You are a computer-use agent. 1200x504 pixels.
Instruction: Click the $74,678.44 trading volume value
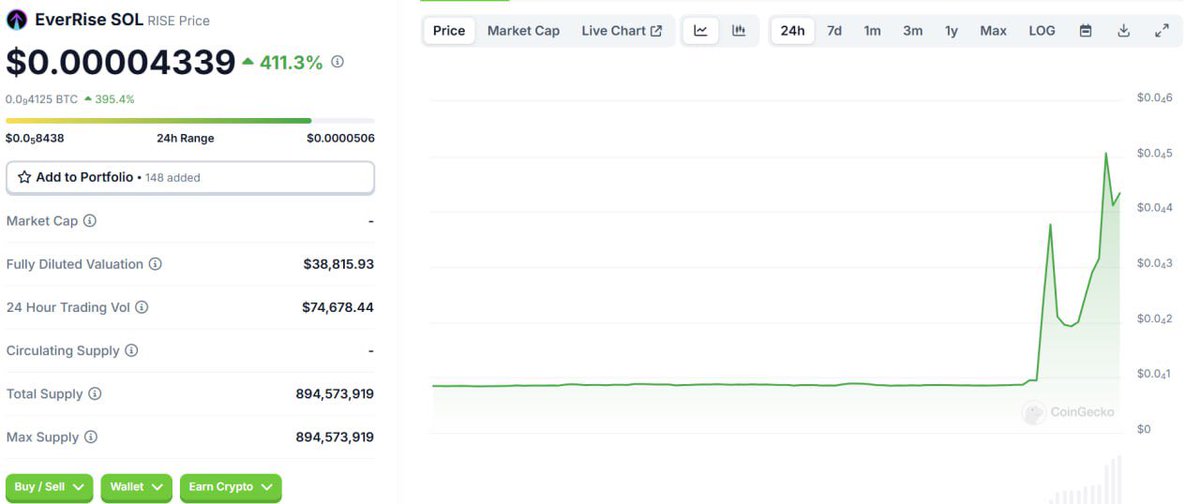(338, 307)
